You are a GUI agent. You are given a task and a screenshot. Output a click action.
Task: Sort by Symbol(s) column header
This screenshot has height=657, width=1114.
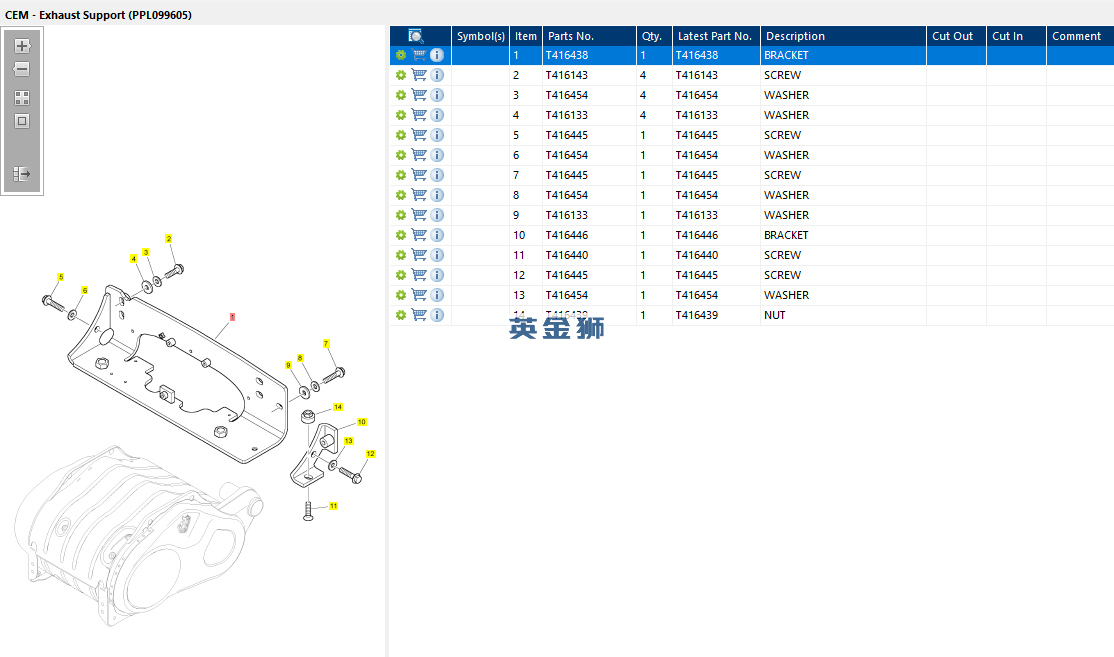(480, 36)
